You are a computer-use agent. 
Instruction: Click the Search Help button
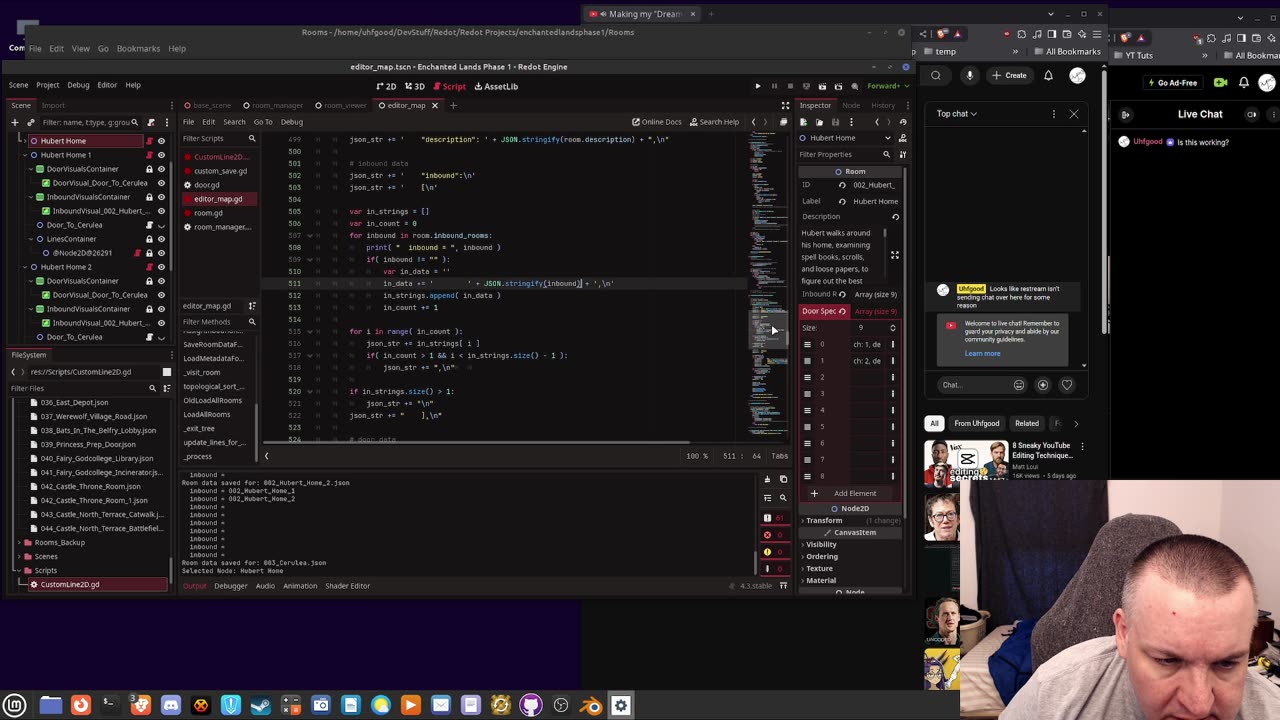(713, 122)
